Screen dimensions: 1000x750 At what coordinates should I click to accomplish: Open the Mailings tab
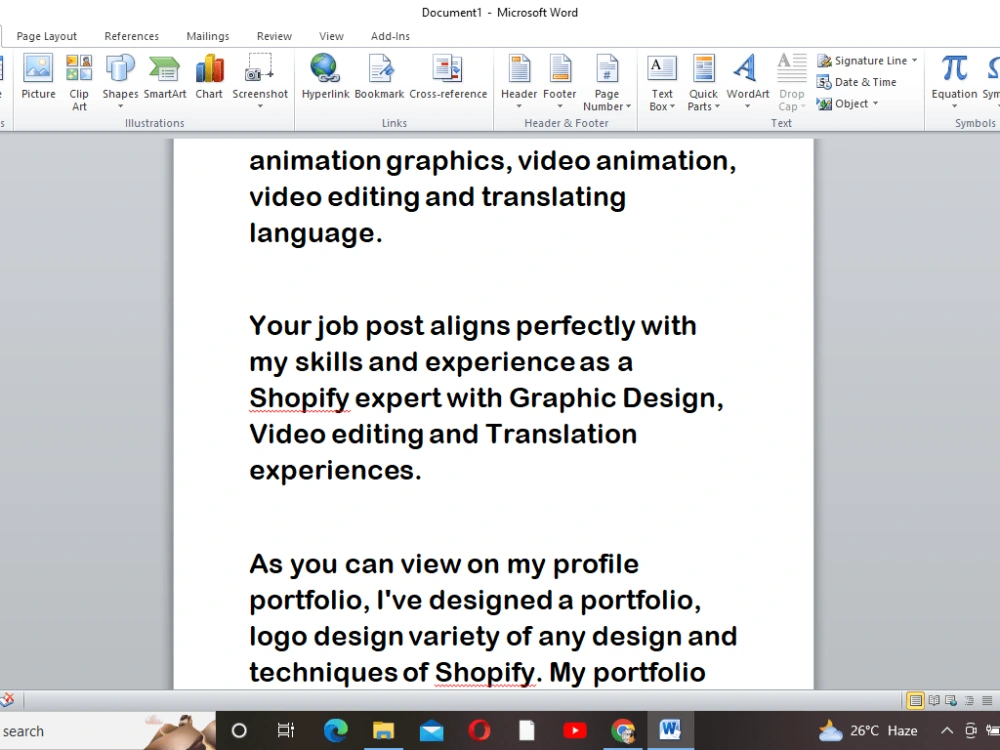click(208, 36)
